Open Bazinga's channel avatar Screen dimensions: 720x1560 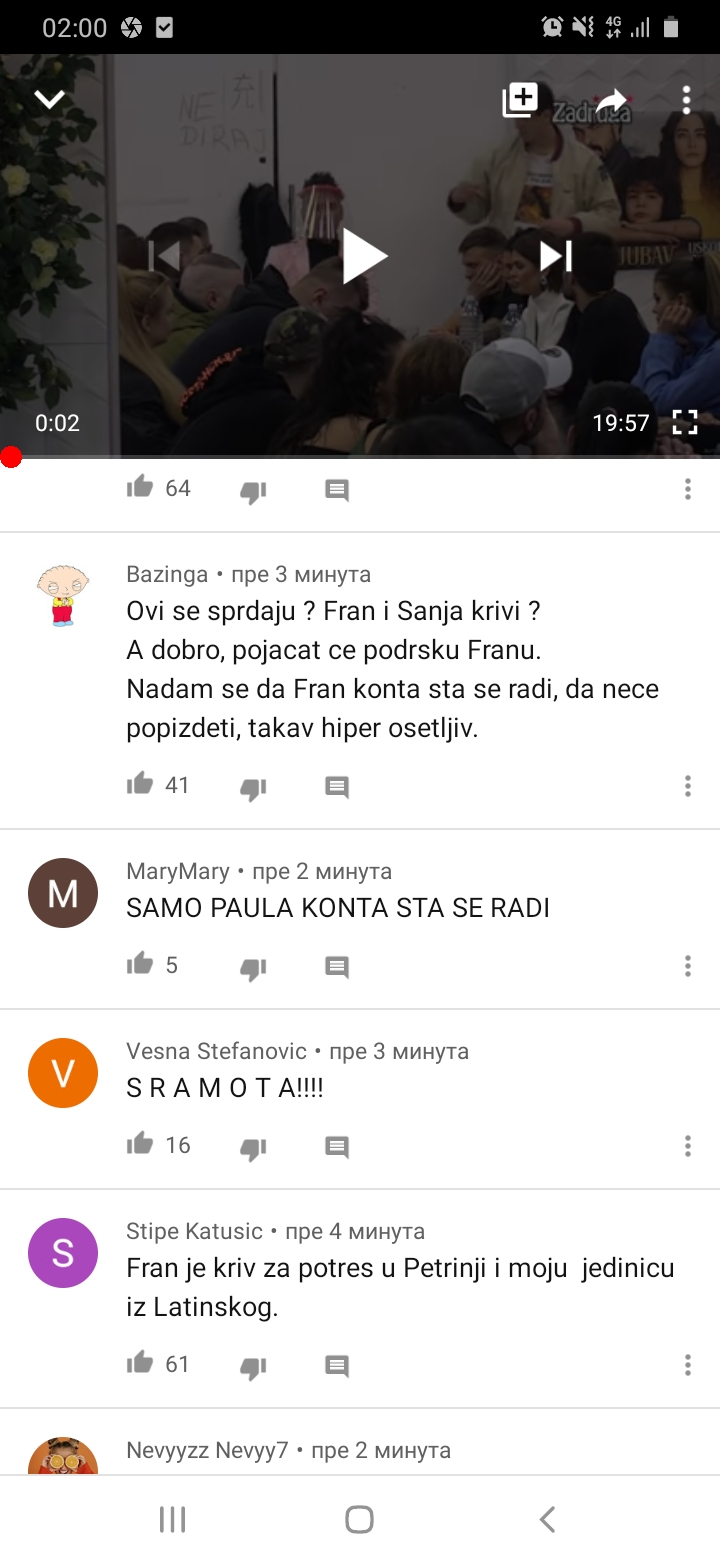63,595
